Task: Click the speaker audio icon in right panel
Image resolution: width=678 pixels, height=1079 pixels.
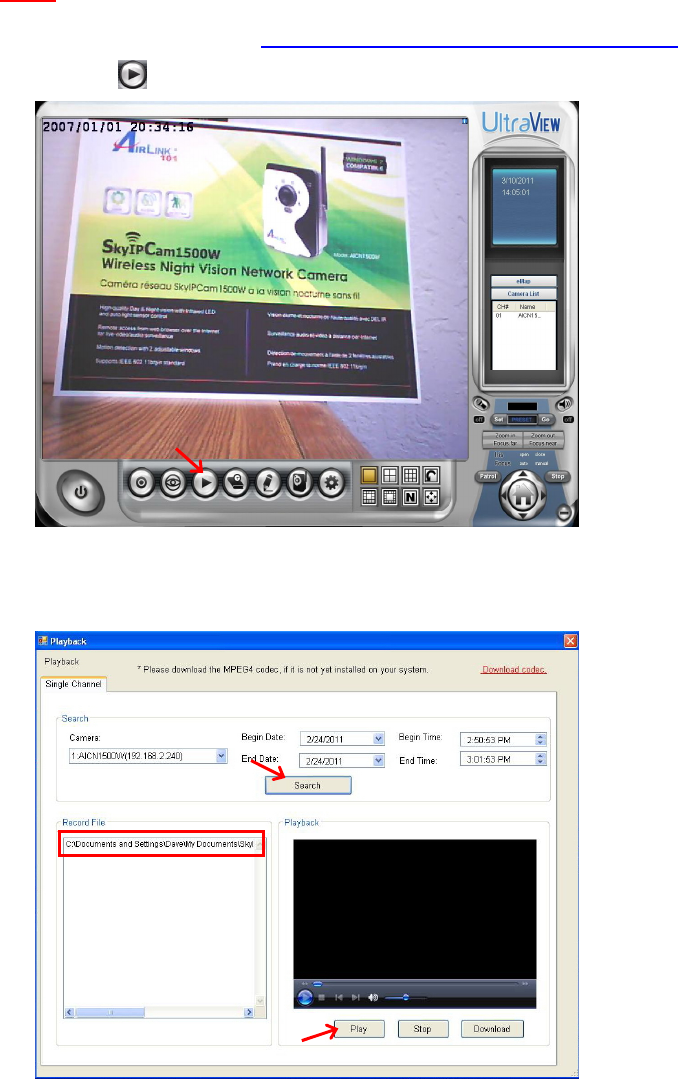Action: (x=564, y=404)
